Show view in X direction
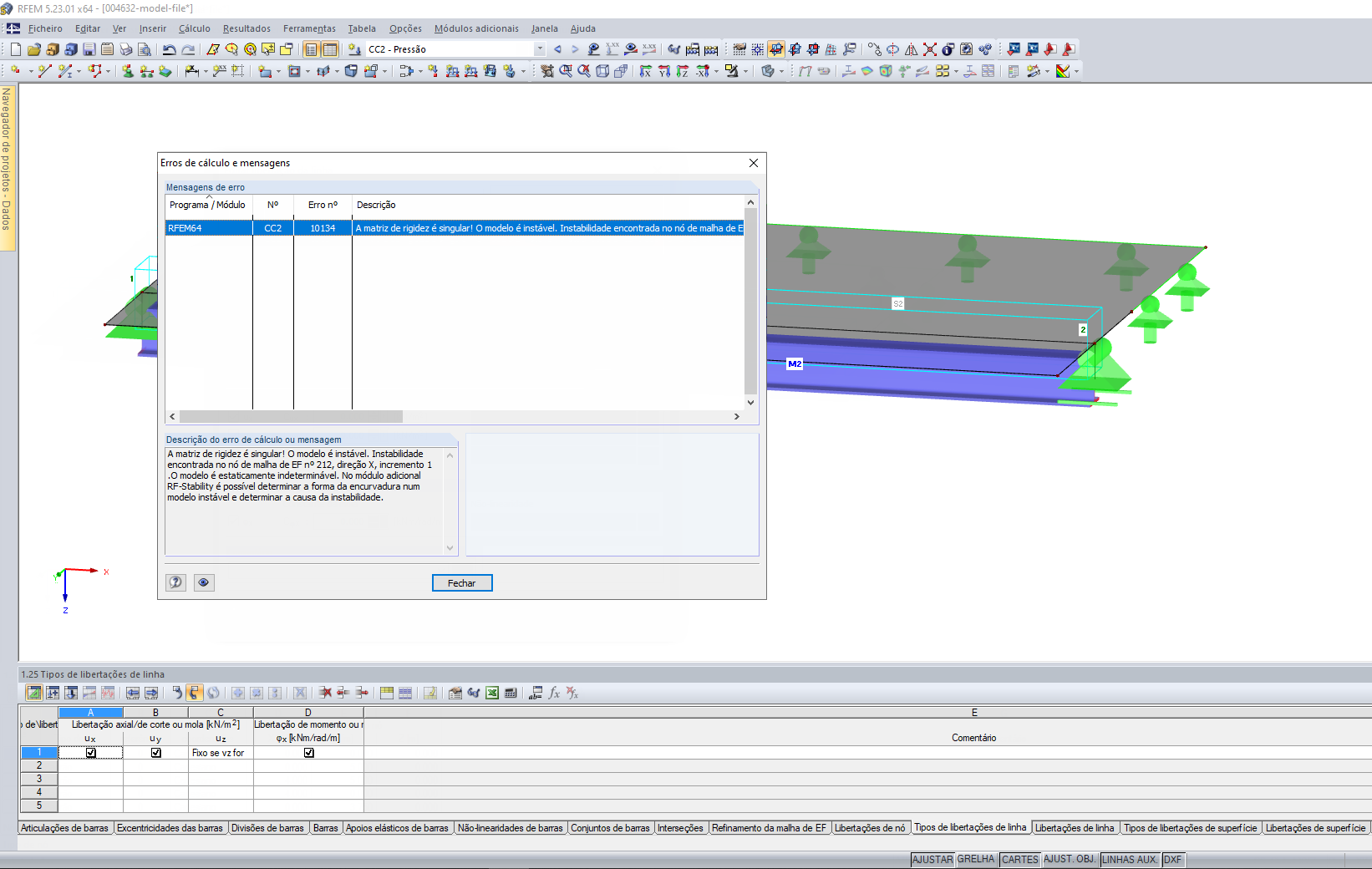Screen dimensions: 1372x869 (646, 71)
